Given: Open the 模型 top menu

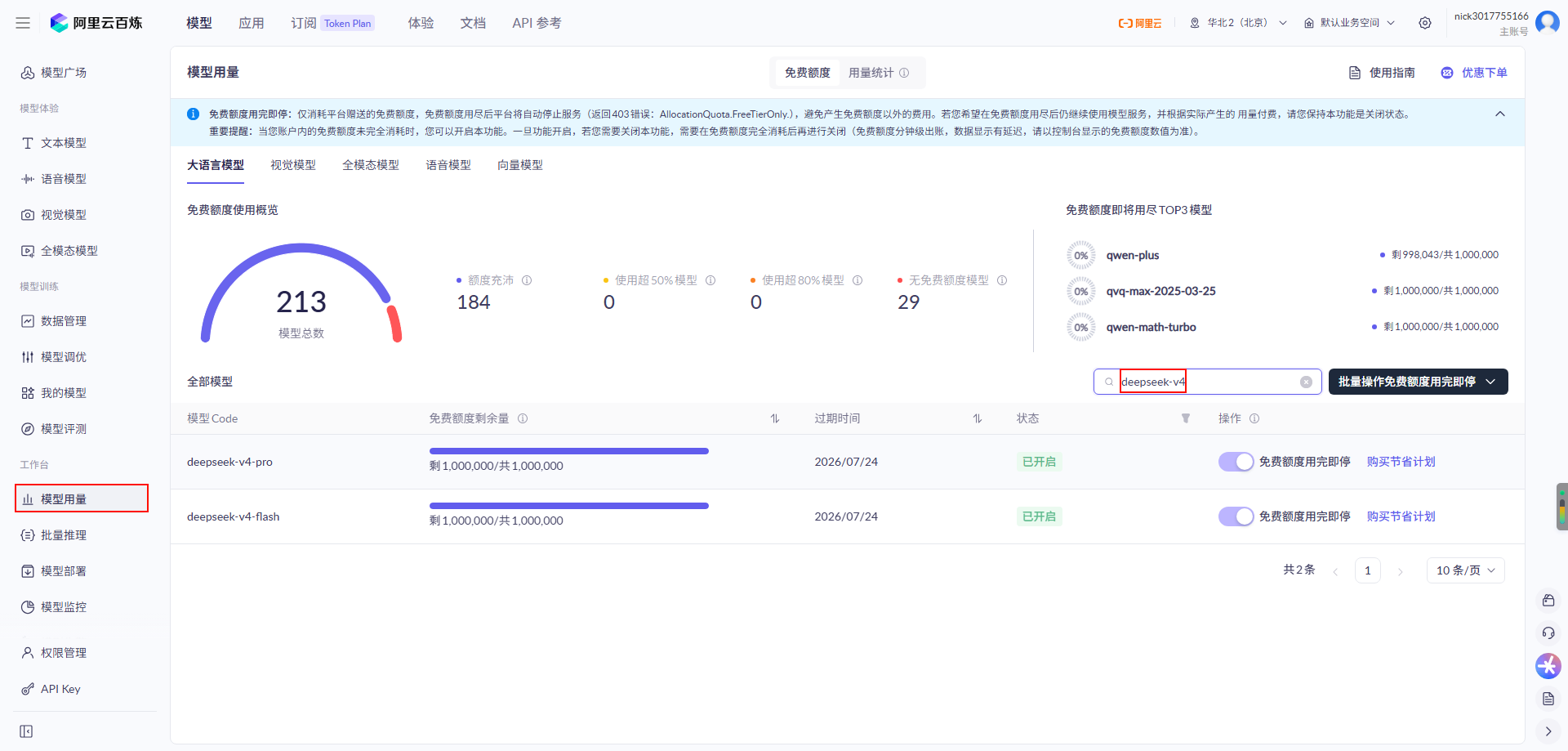Looking at the screenshot, I should (199, 23).
